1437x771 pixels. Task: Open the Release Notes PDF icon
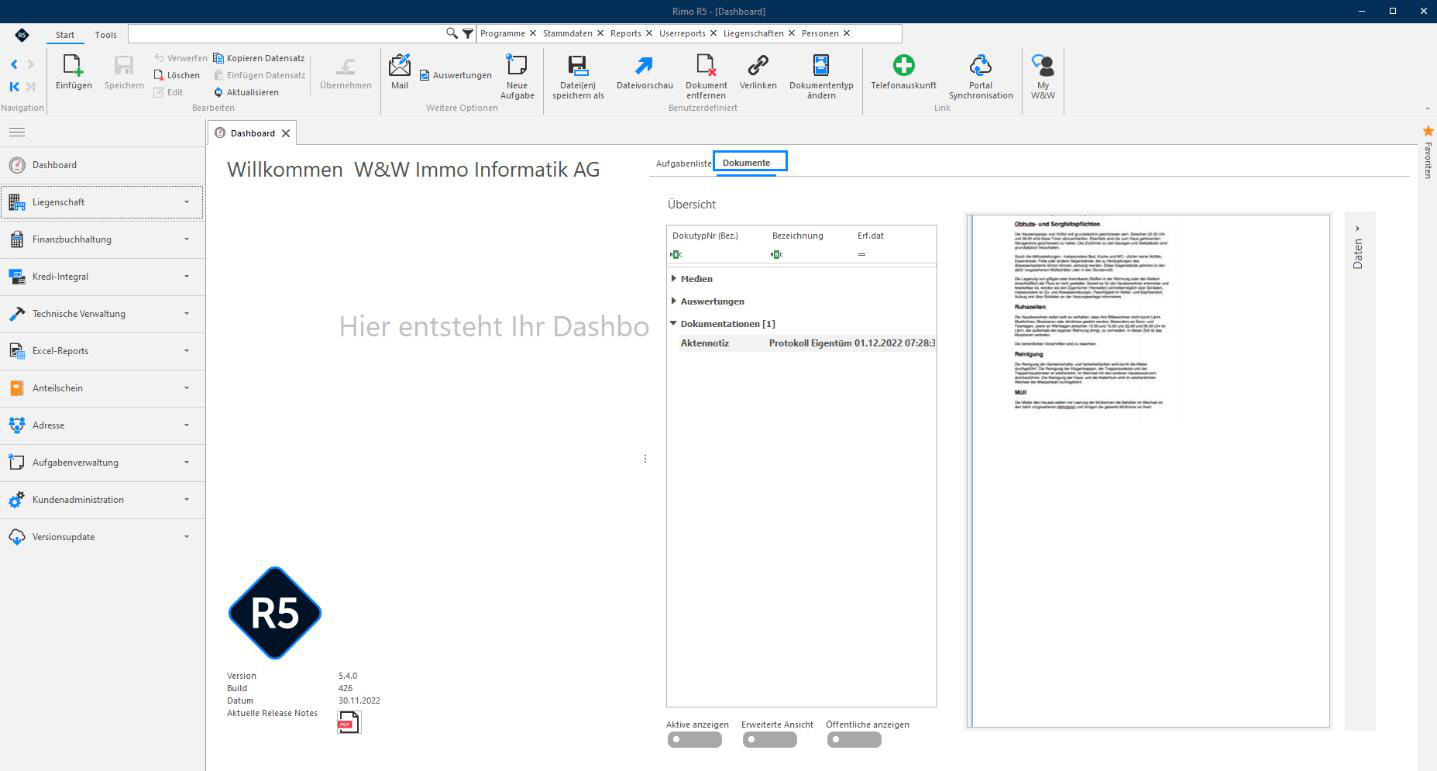point(349,721)
